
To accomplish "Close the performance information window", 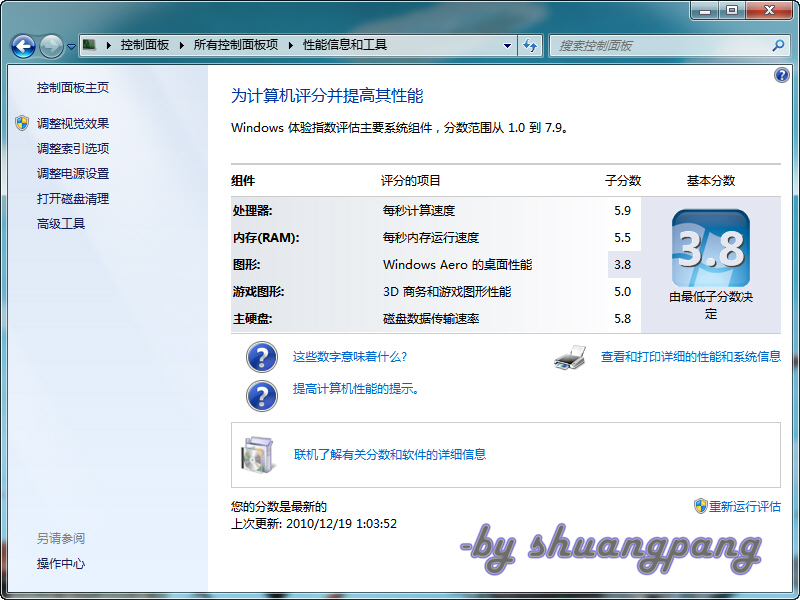I will (769, 11).
